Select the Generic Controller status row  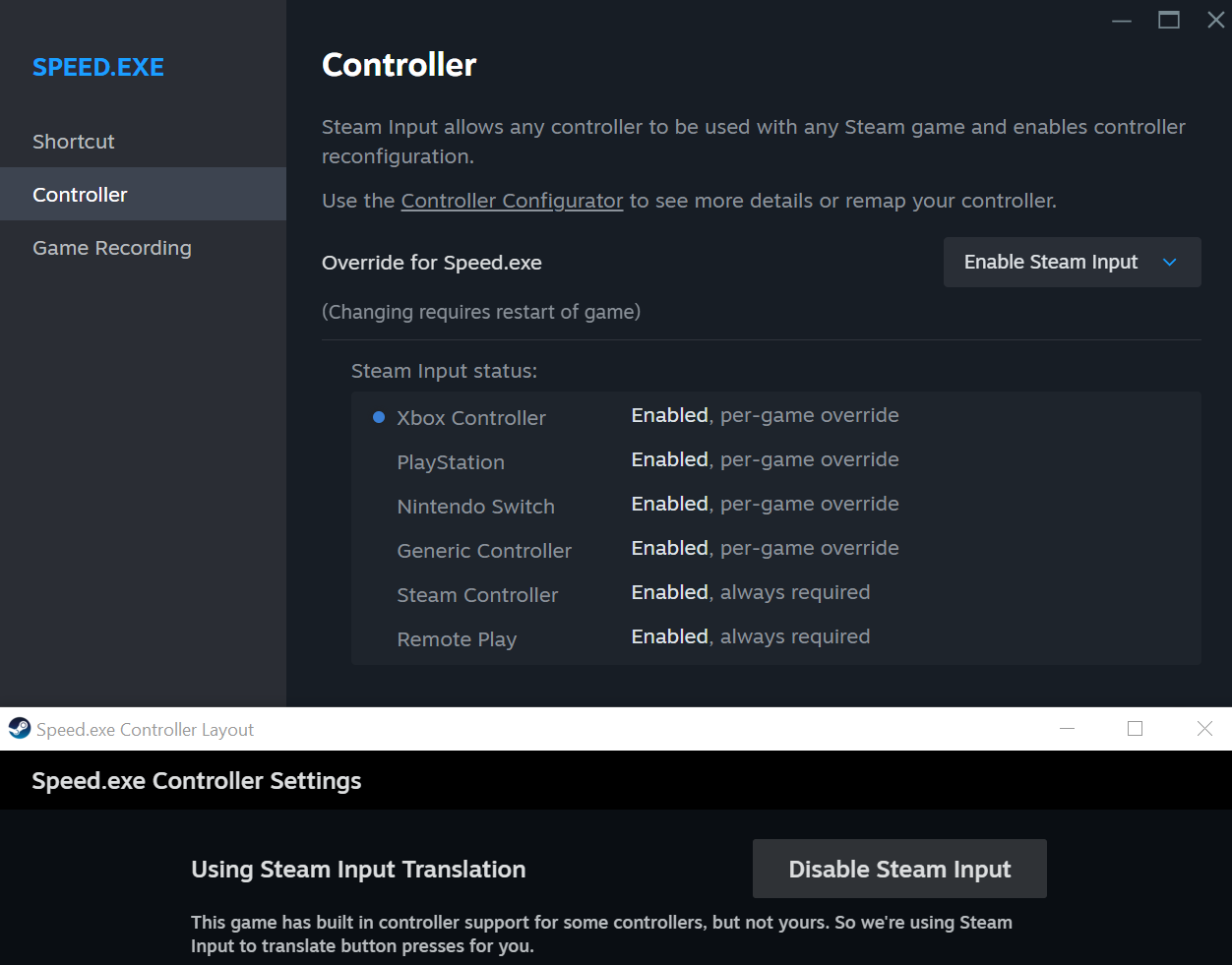point(775,549)
